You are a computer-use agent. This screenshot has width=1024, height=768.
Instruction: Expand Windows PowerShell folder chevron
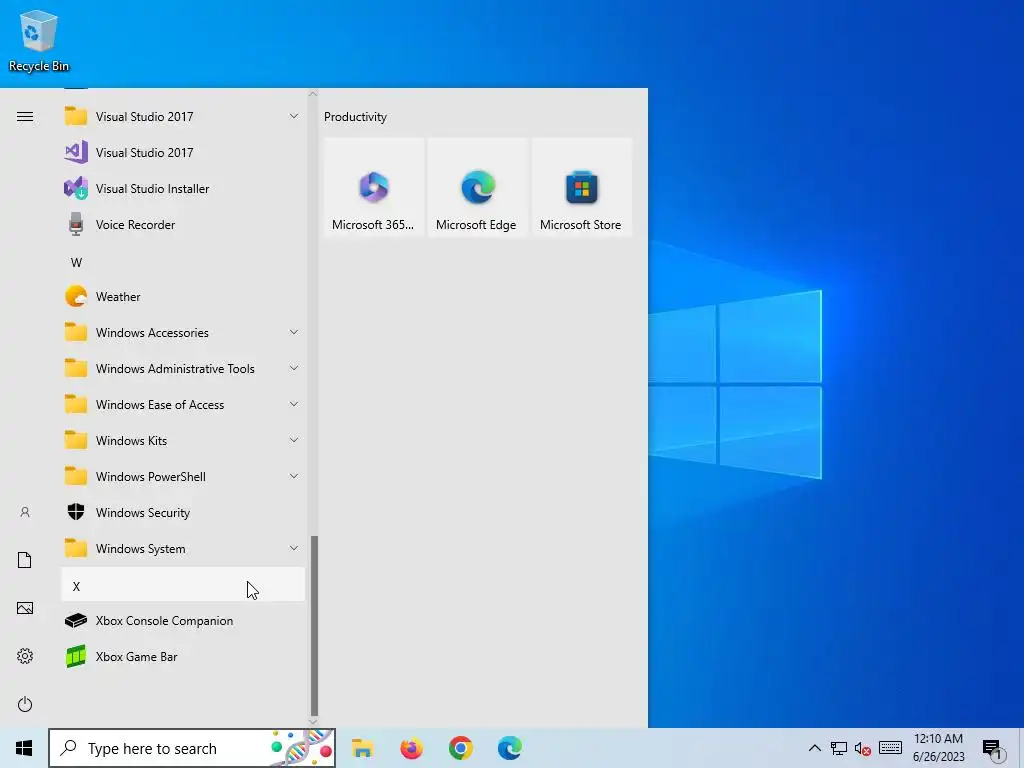[294, 476]
